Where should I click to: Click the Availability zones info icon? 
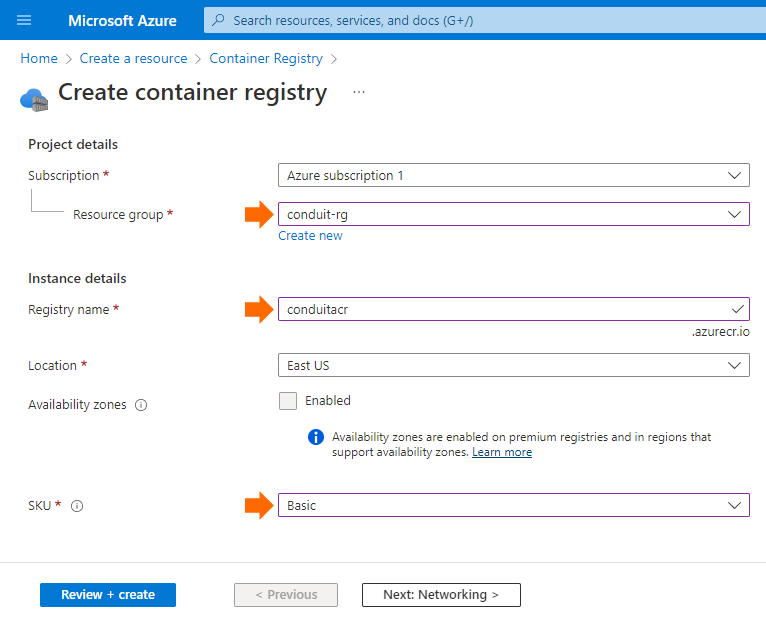(141, 405)
